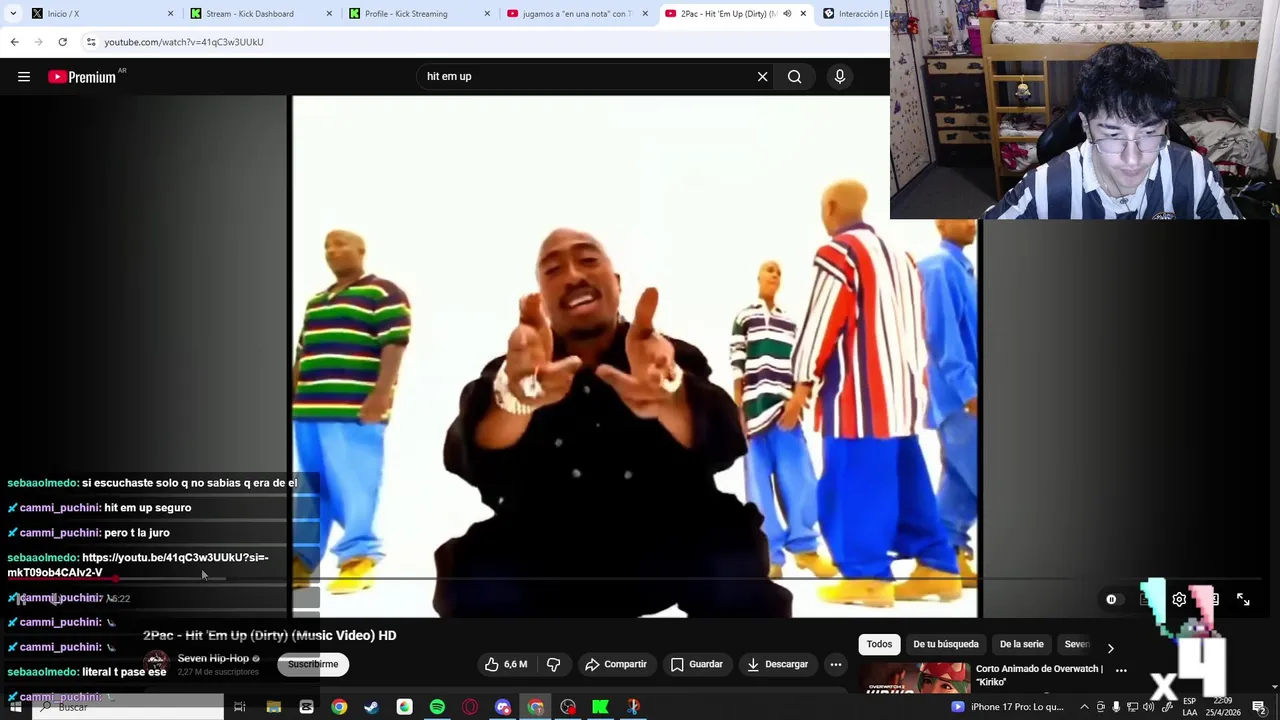Go back in browser history
1280x720 pixels.
pyautogui.click(x=14, y=42)
